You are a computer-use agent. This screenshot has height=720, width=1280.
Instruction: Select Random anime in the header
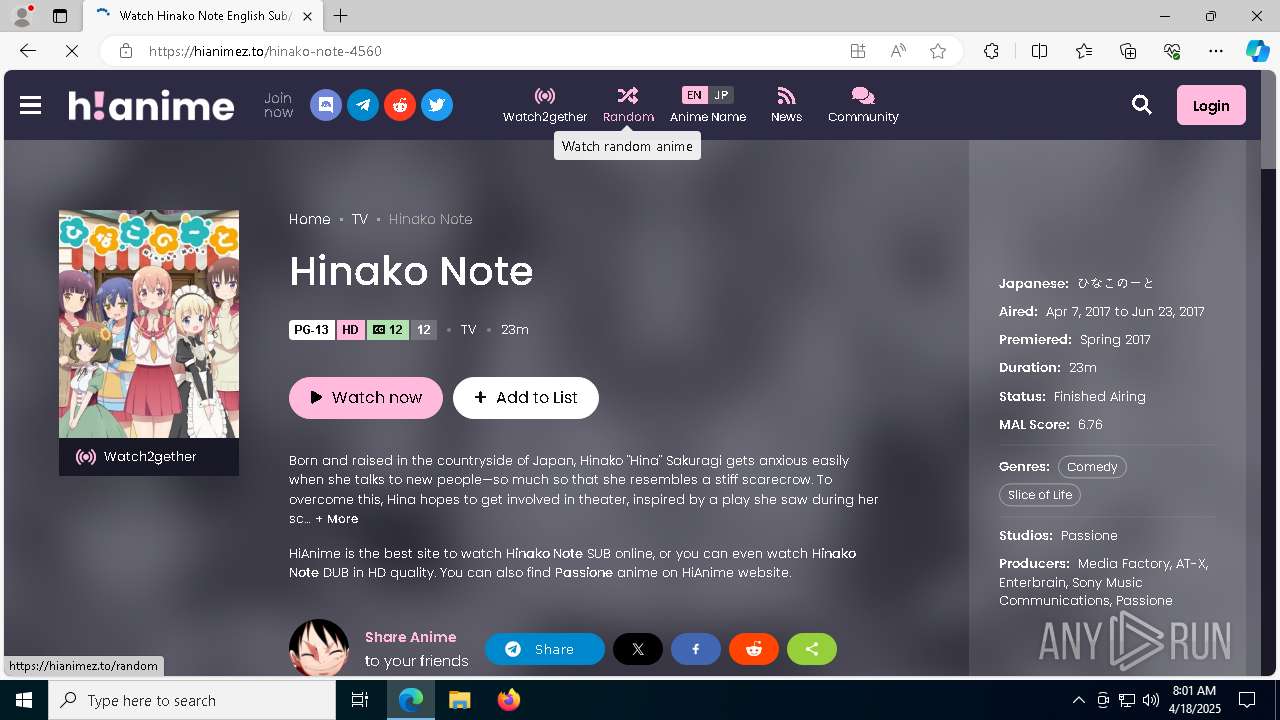(x=628, y=105)
